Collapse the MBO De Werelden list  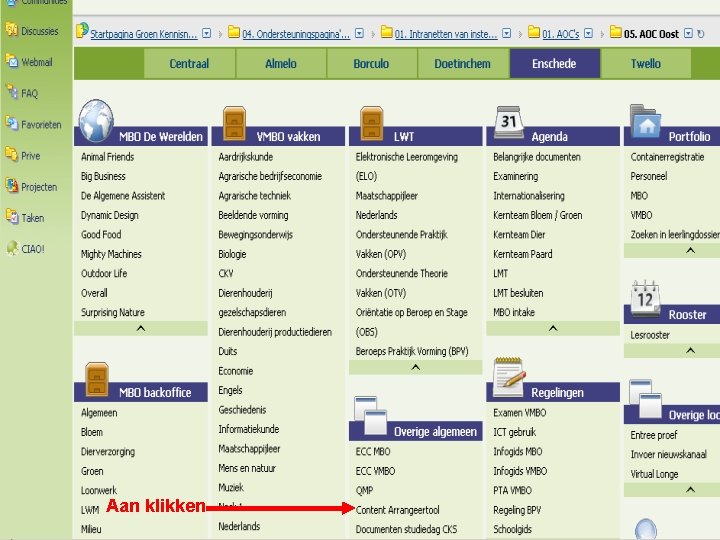[x=141, y=328]
